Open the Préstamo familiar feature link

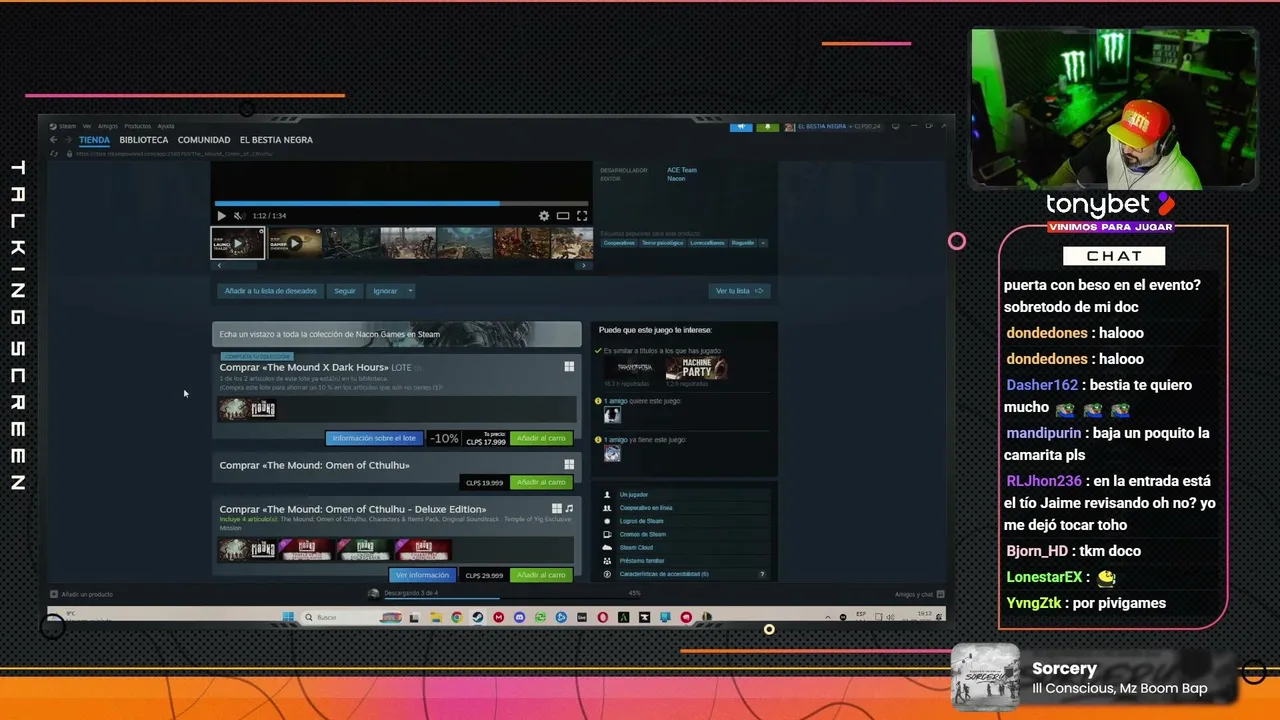pyautogui.click(x=640, y=561)
